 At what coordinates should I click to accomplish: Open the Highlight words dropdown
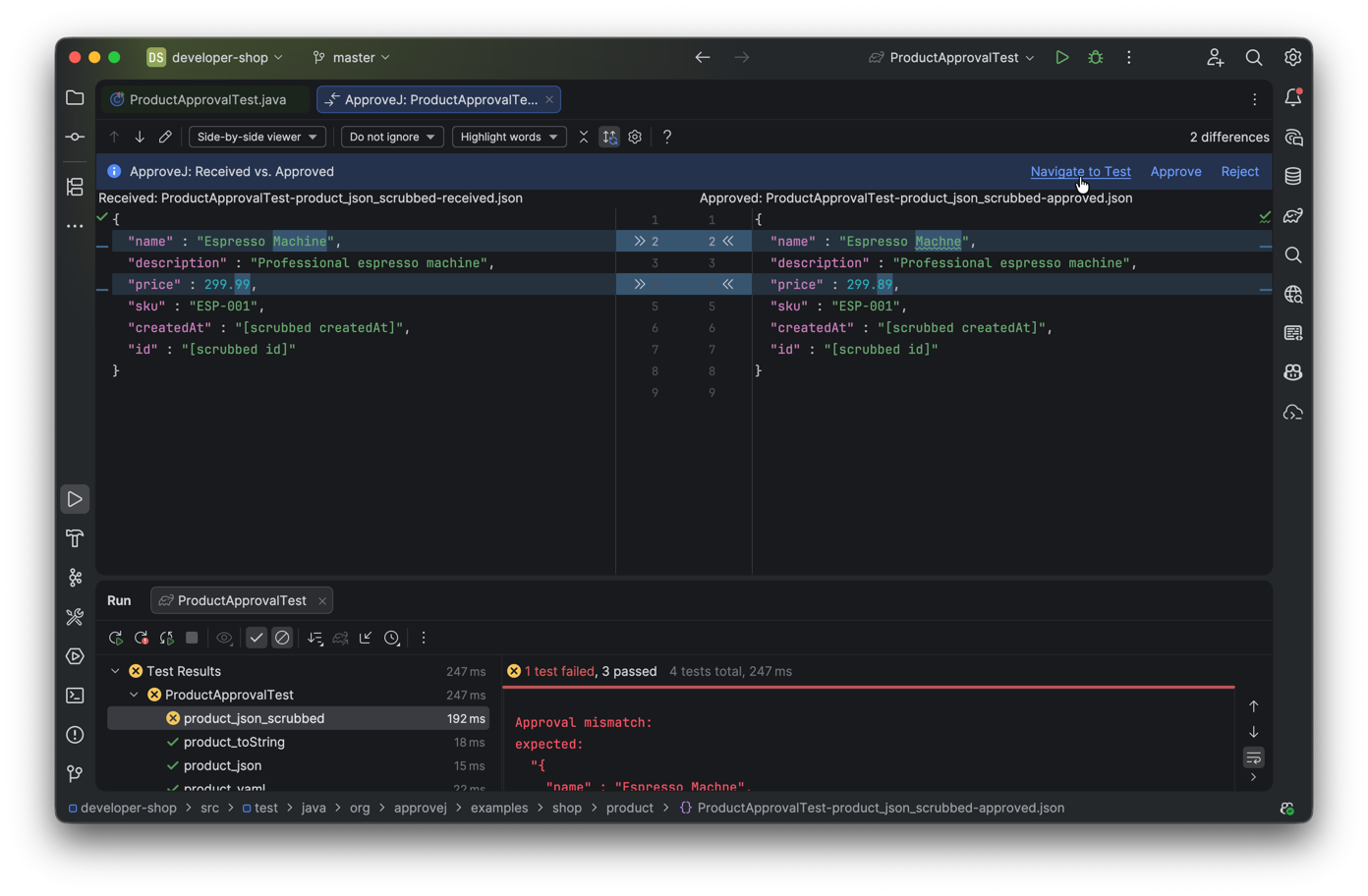508,138
